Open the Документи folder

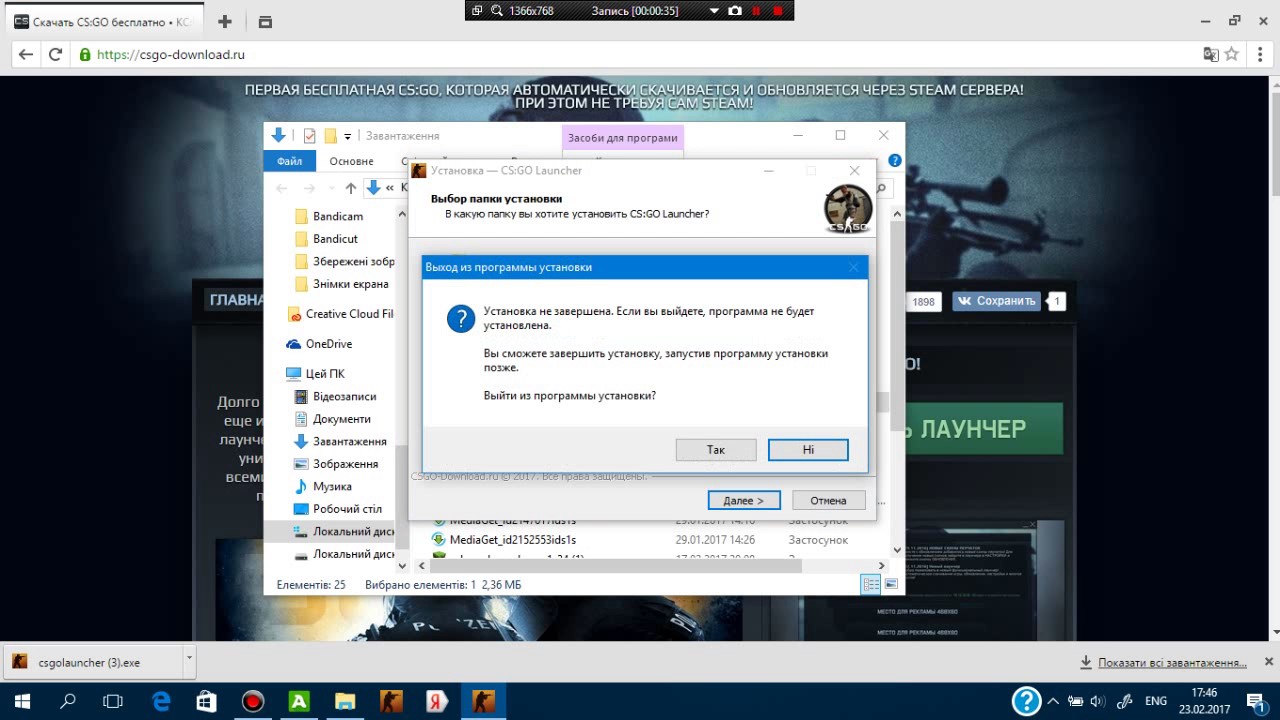click(x=341, y=419)
